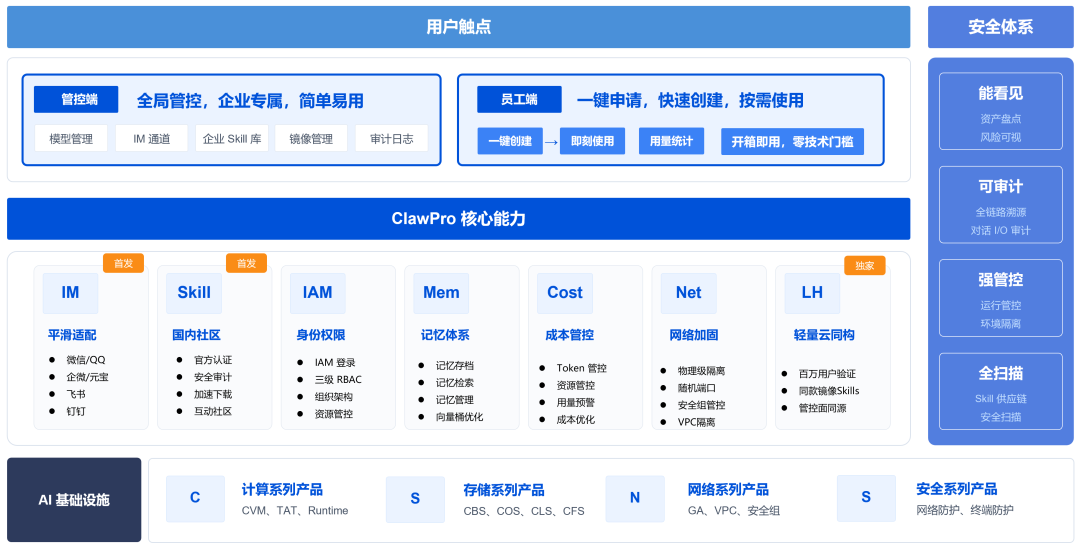Click the 身份权限 heading
This screenshot has height=548, width=1080.
[x=320, y=335]
